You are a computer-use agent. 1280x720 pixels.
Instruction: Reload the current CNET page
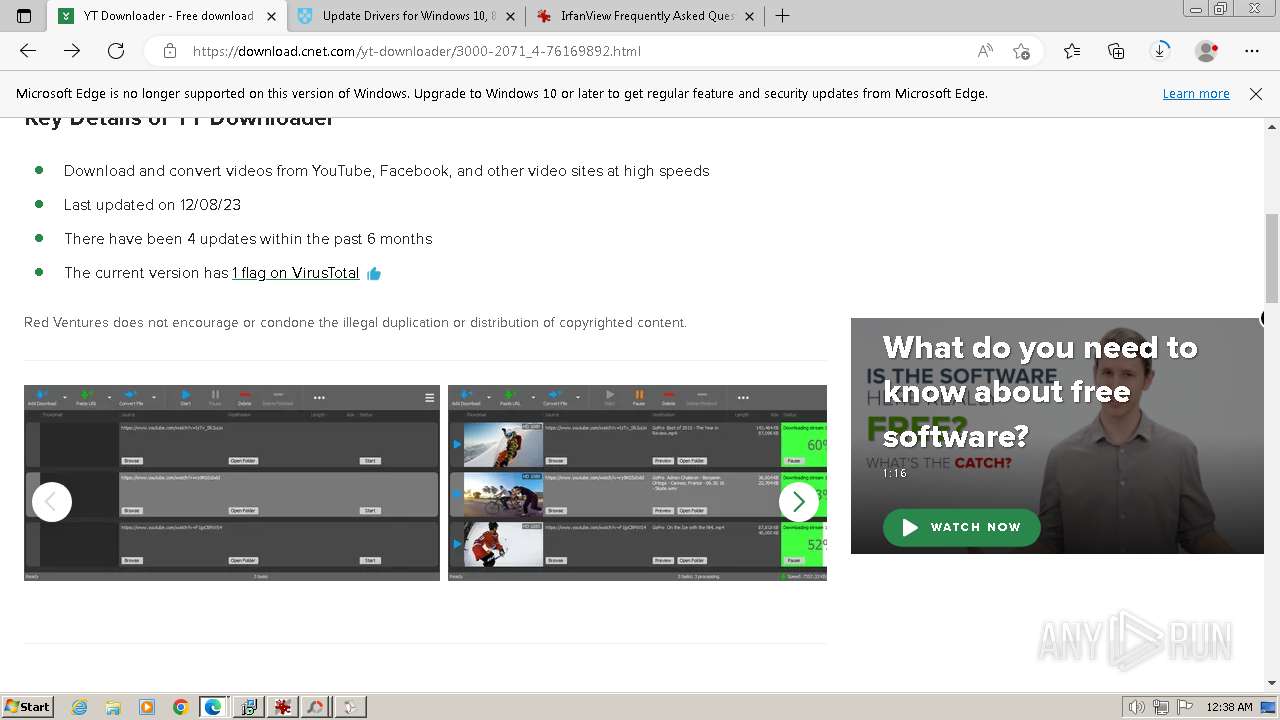click(x=116, y=51)
